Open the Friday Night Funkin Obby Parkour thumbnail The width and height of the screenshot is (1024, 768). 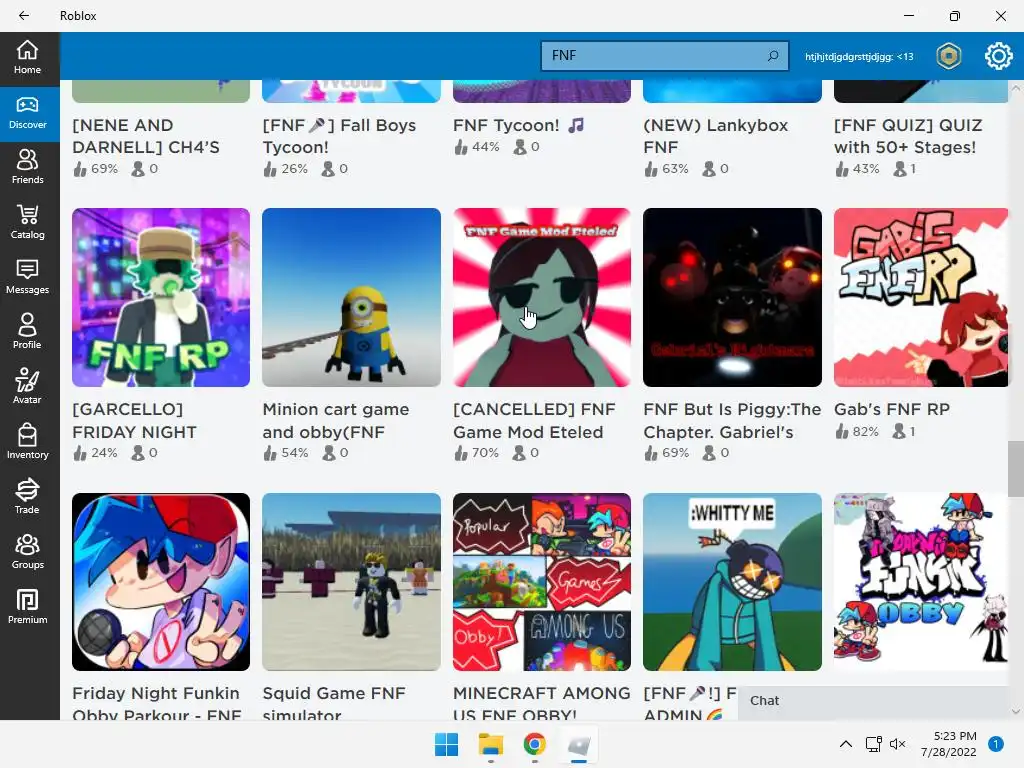coord(161,582)
